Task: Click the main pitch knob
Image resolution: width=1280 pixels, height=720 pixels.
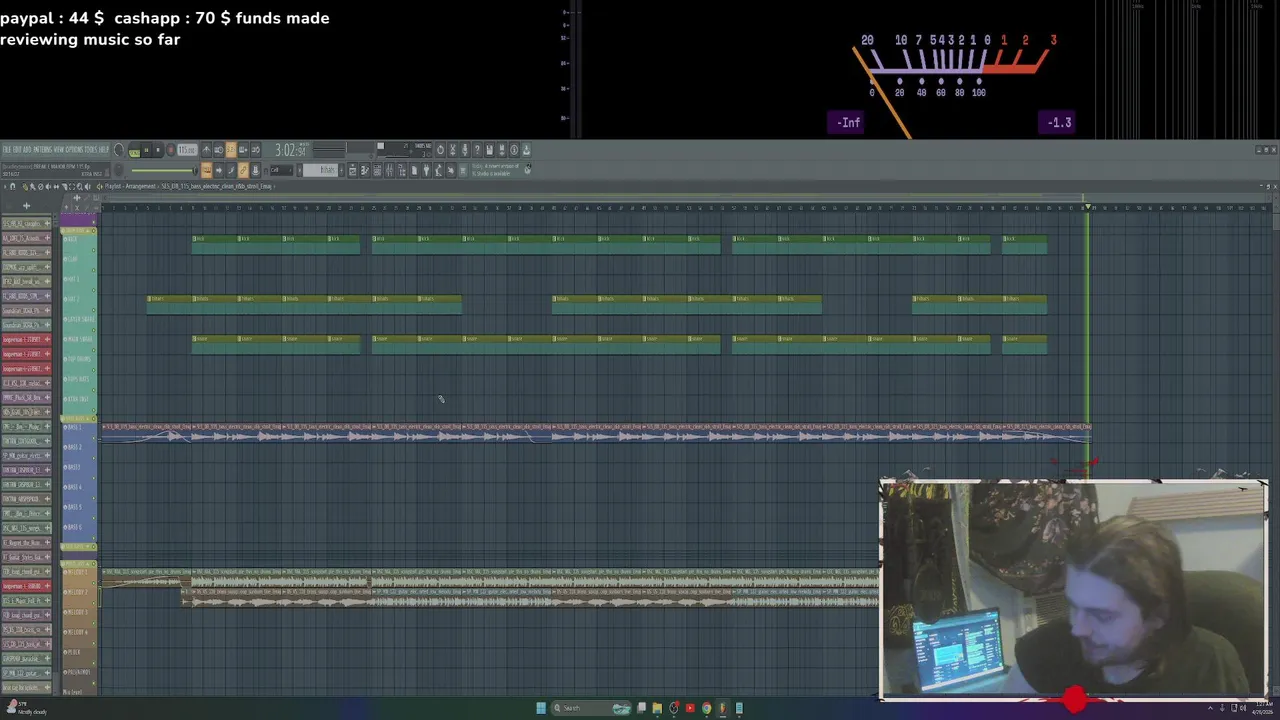Action: click(x=118, y=170)
